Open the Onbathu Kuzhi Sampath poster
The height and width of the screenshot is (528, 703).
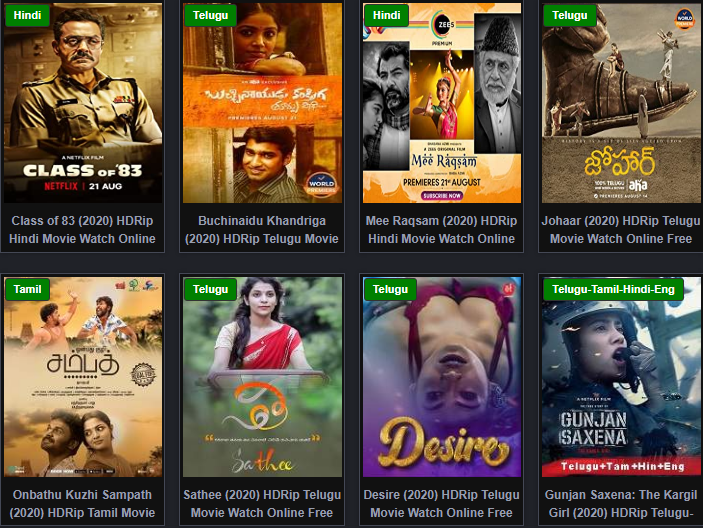[83, 377]
